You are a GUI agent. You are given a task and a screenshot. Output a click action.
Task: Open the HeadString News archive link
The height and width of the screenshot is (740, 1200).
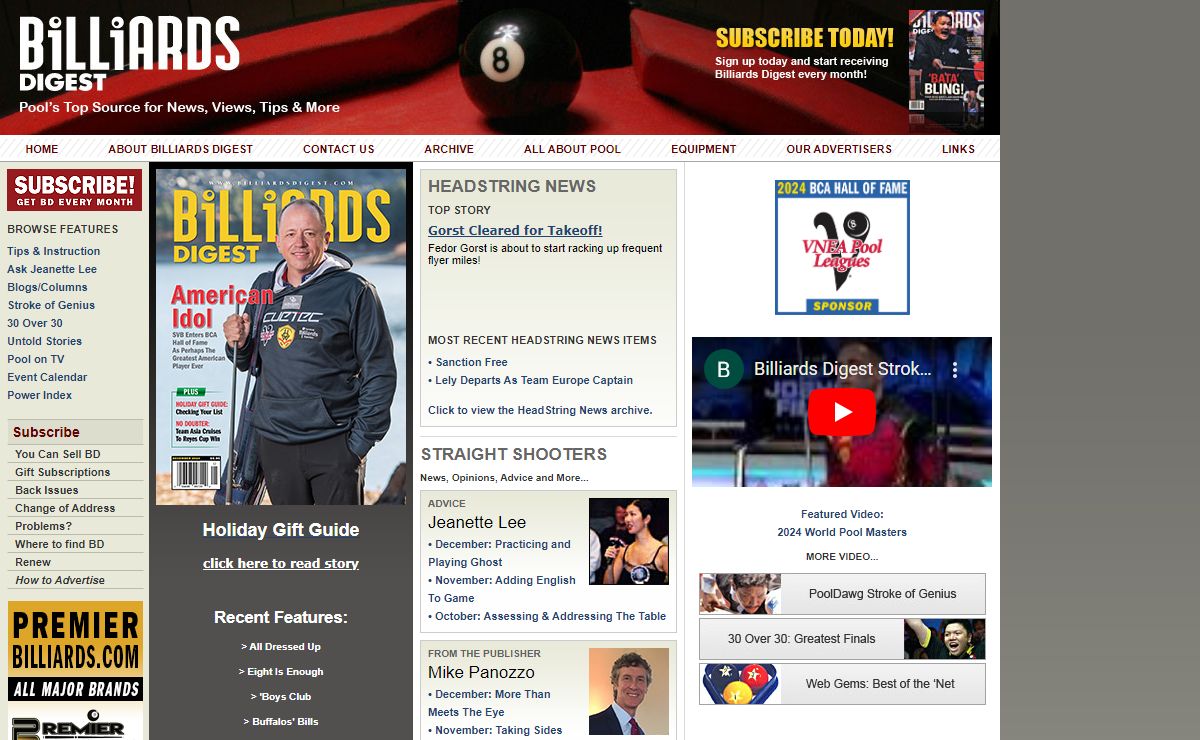point(540,410)
